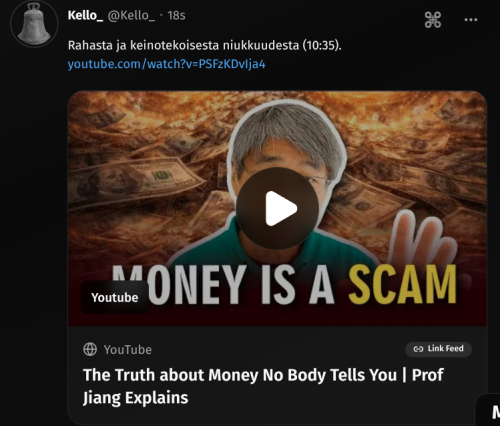The height and width of the screenshot is (426, 500).
Task: Click the YouTube source label in card
Action: (x=128, y=350)
